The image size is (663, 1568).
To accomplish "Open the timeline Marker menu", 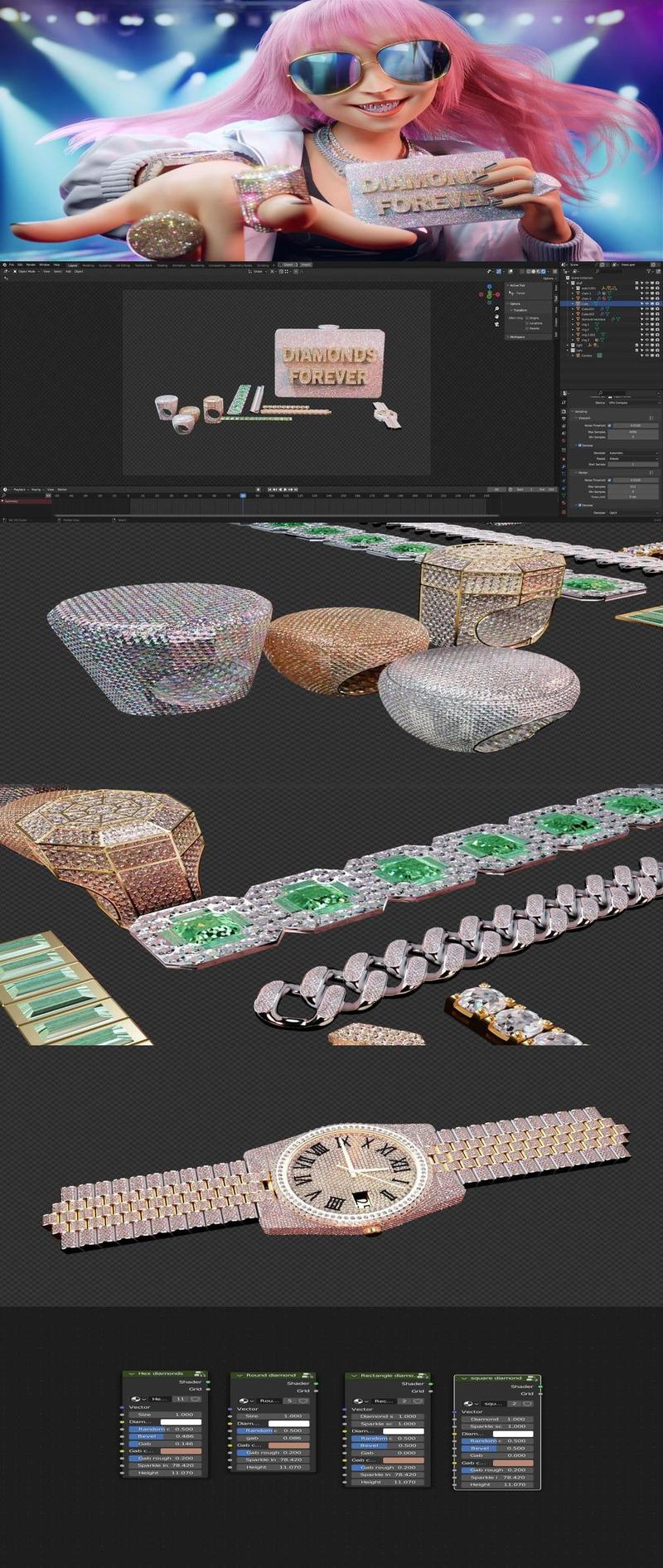I will tap(62, 490).
